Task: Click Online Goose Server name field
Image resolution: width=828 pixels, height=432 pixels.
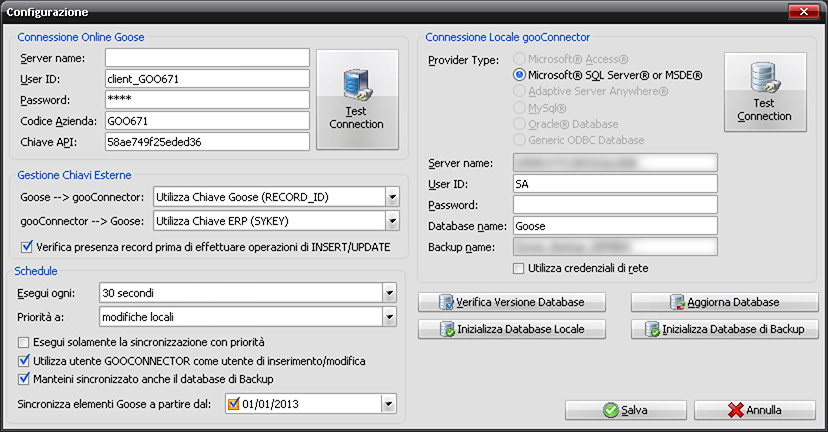Action: (207, 58)
